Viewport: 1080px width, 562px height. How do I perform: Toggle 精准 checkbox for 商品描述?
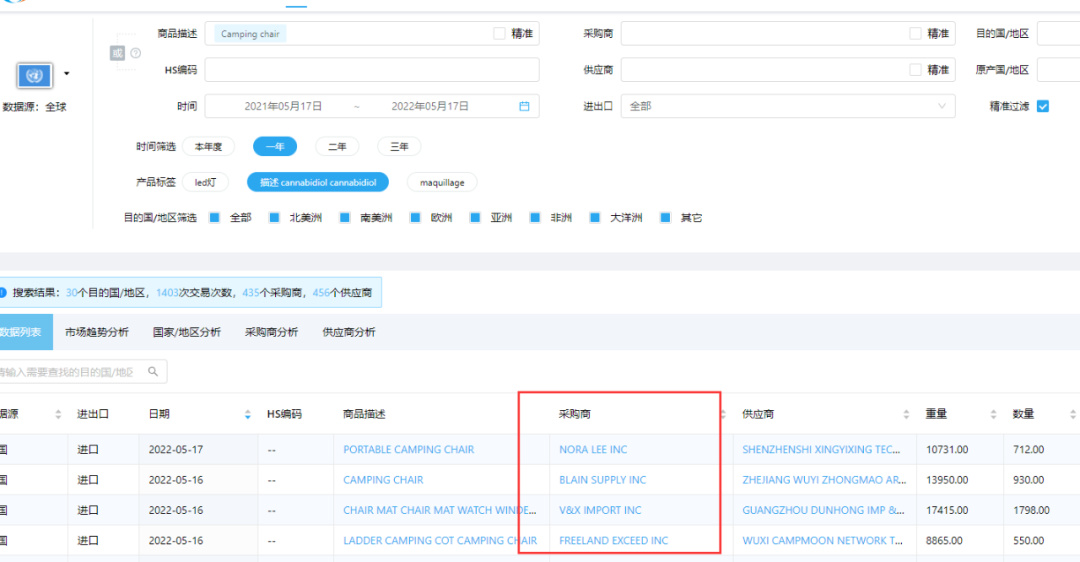click(x=500, y=34)
